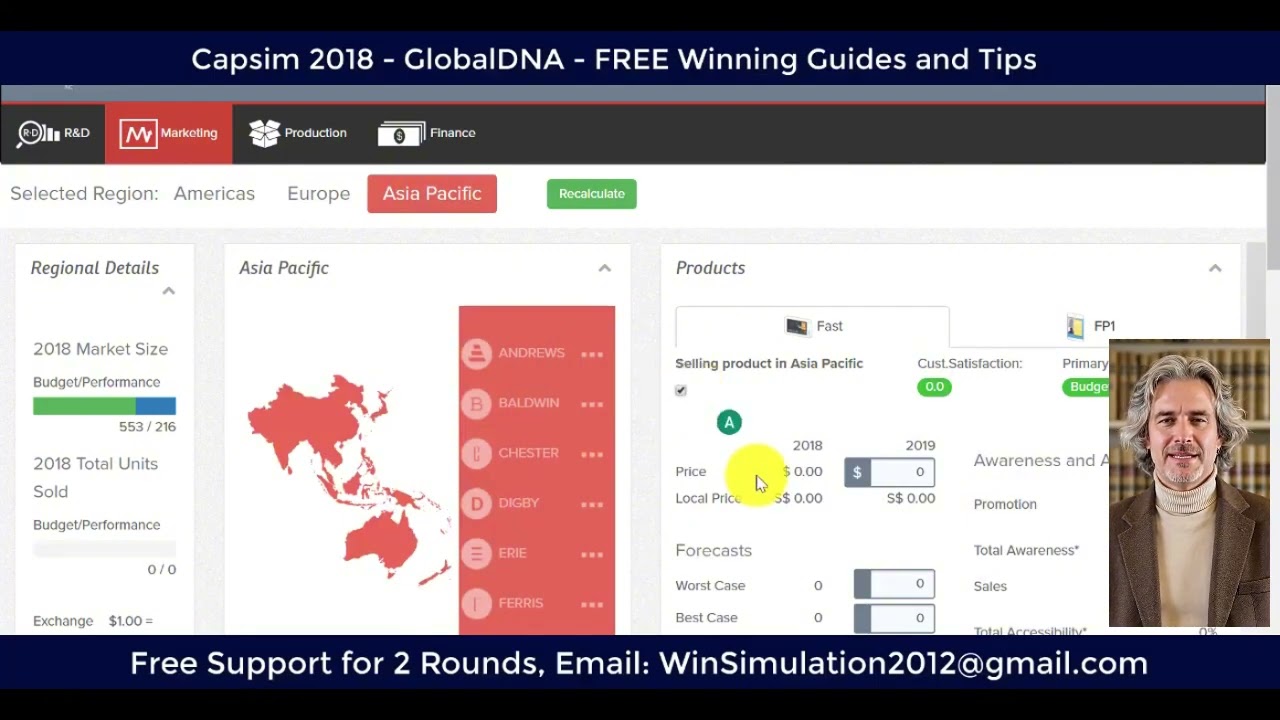Click the Ferris team icon

coord(477,603)
